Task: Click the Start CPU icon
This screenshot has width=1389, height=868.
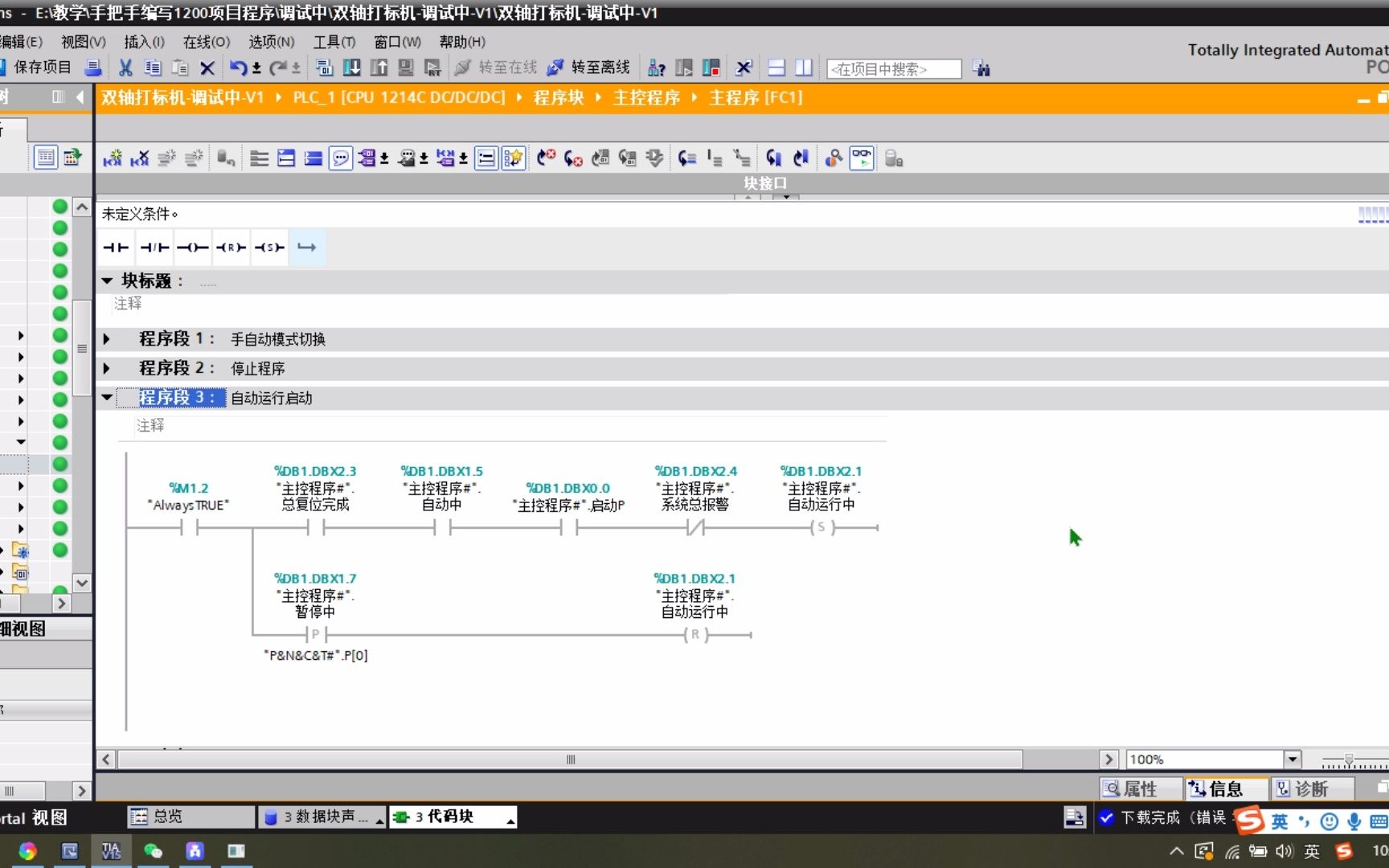Action: tap(683, 68)
